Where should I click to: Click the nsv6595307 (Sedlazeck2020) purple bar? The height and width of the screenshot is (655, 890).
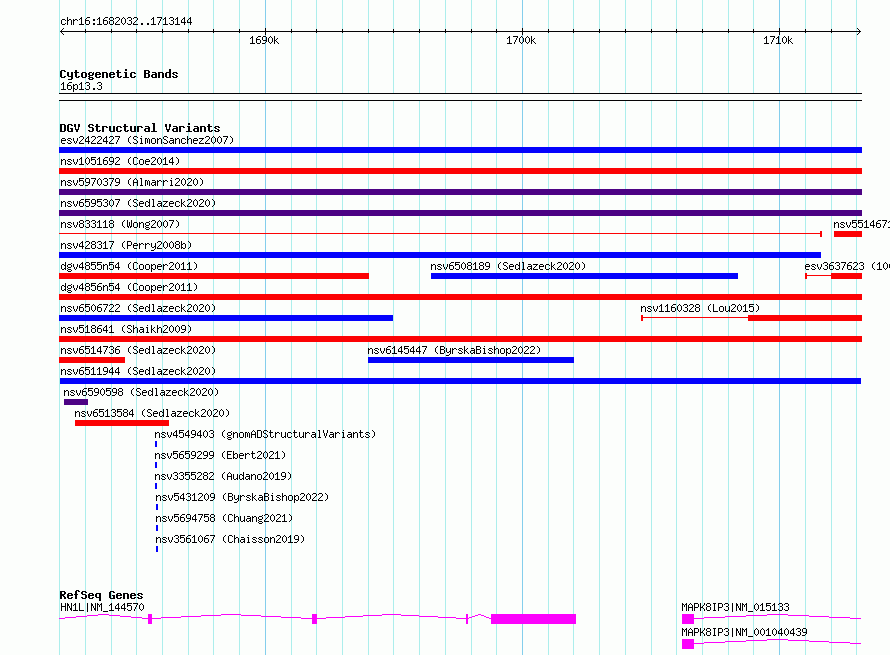click(x=460, y=213)
